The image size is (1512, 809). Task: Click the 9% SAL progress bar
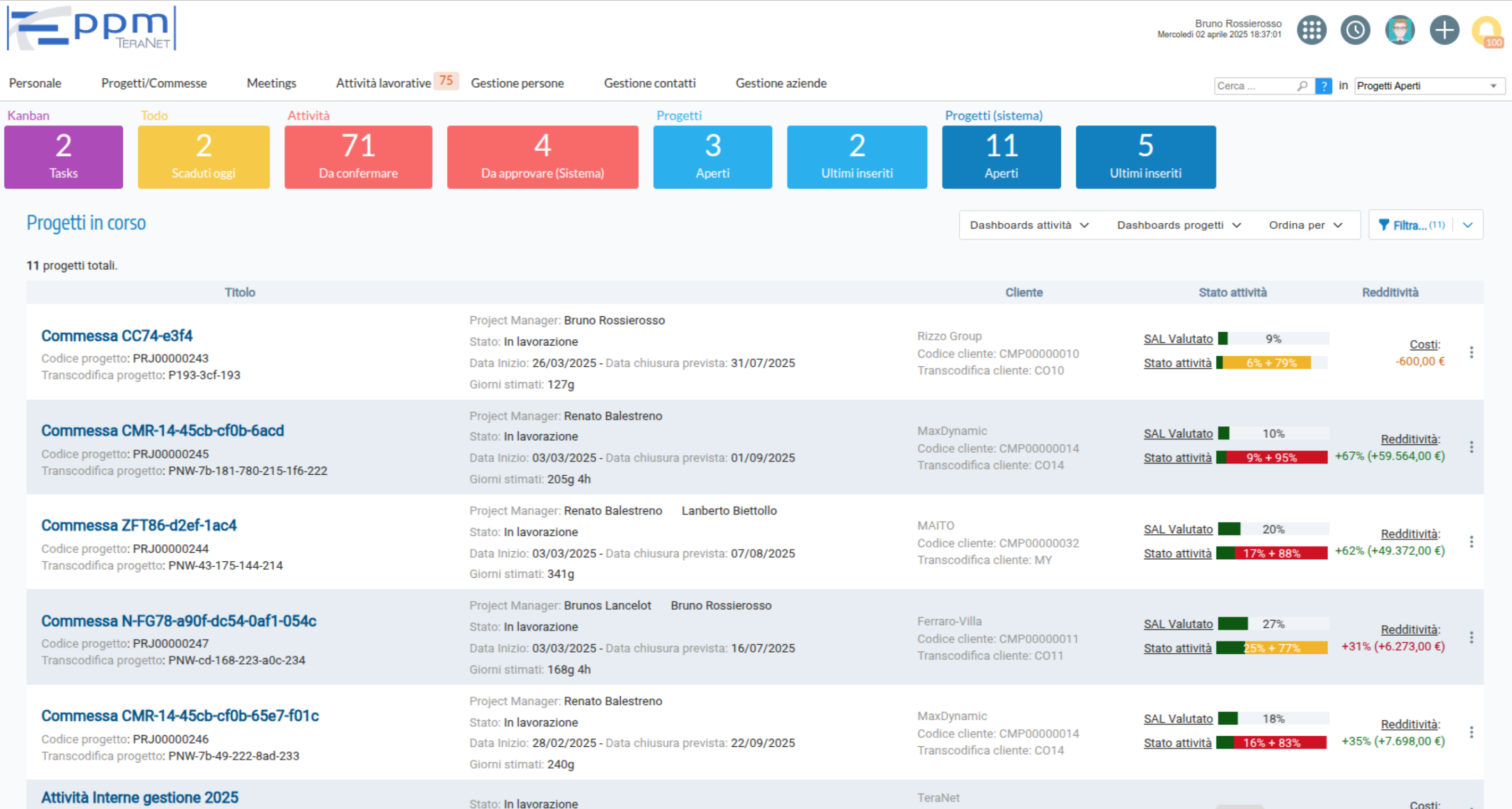(1273, 339)
